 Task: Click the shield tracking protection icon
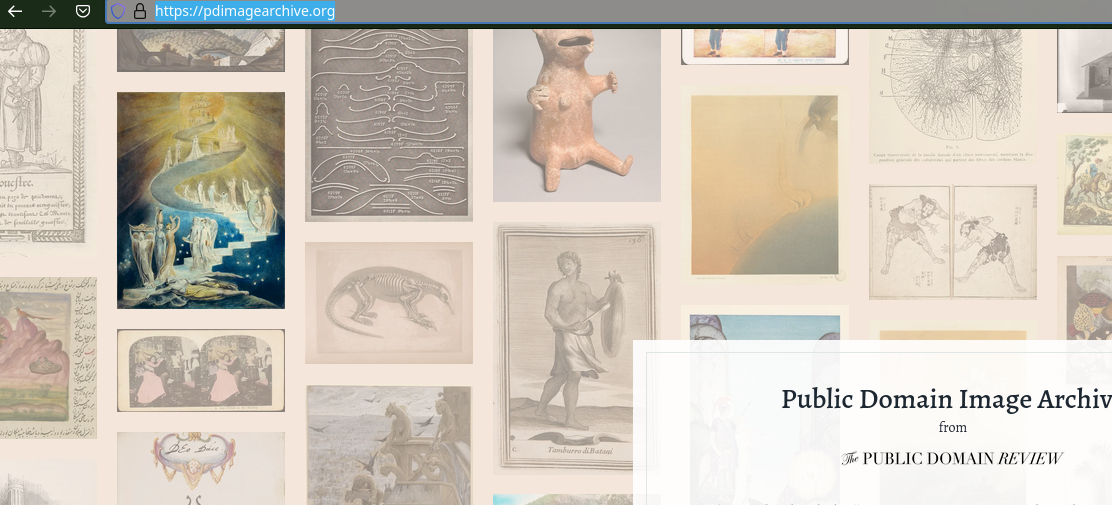coord(118,11)
